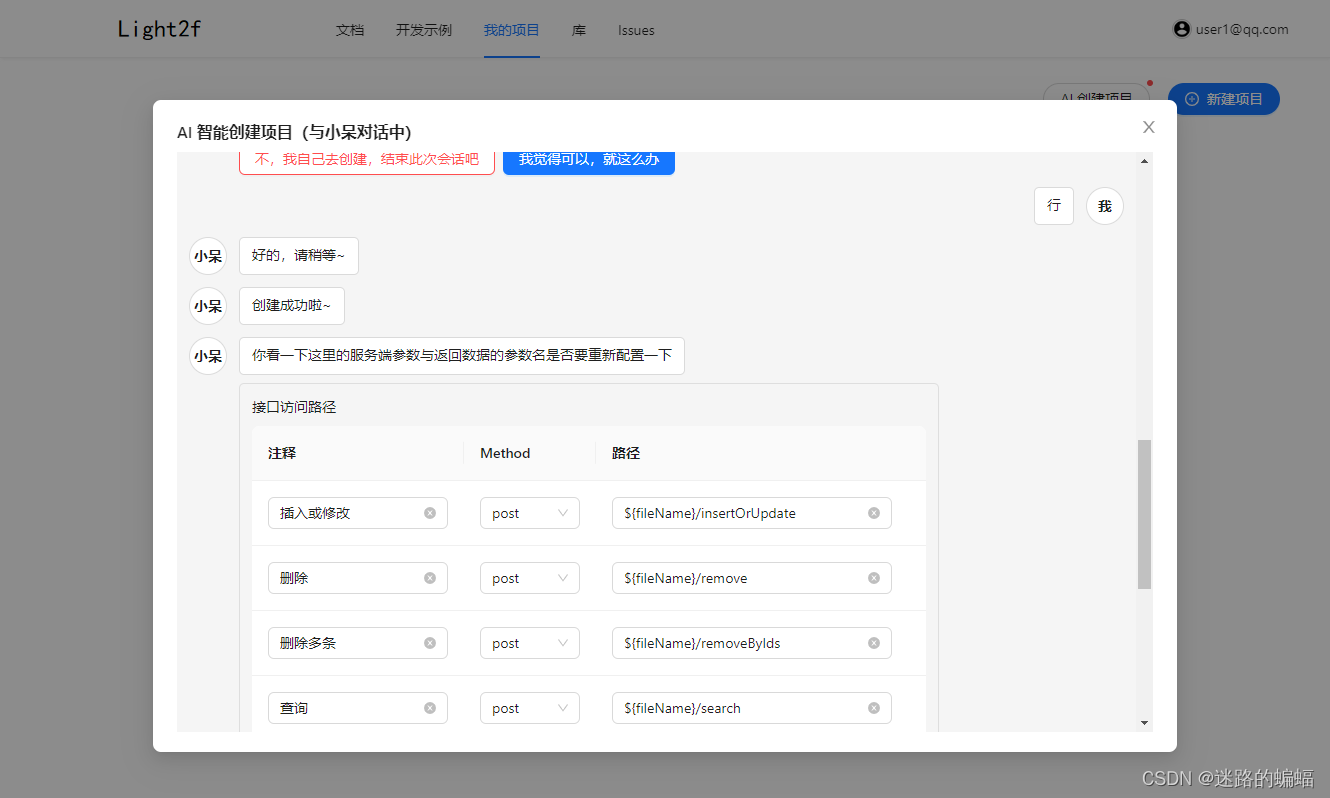This screenshot has width=1330, height=798.
Task: Clear the 插入或修改 comment field
Action: [430, 513]
